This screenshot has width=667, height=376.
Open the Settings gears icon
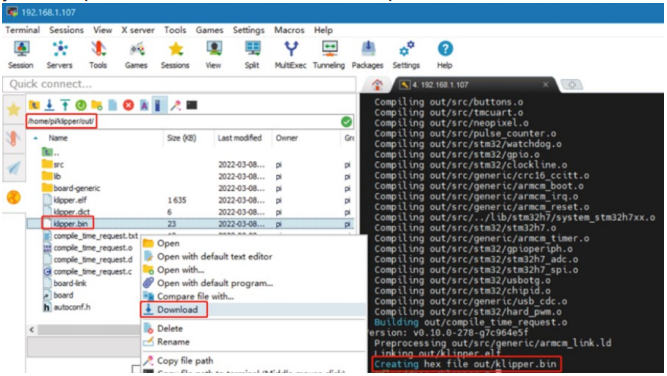click(406, 54)
